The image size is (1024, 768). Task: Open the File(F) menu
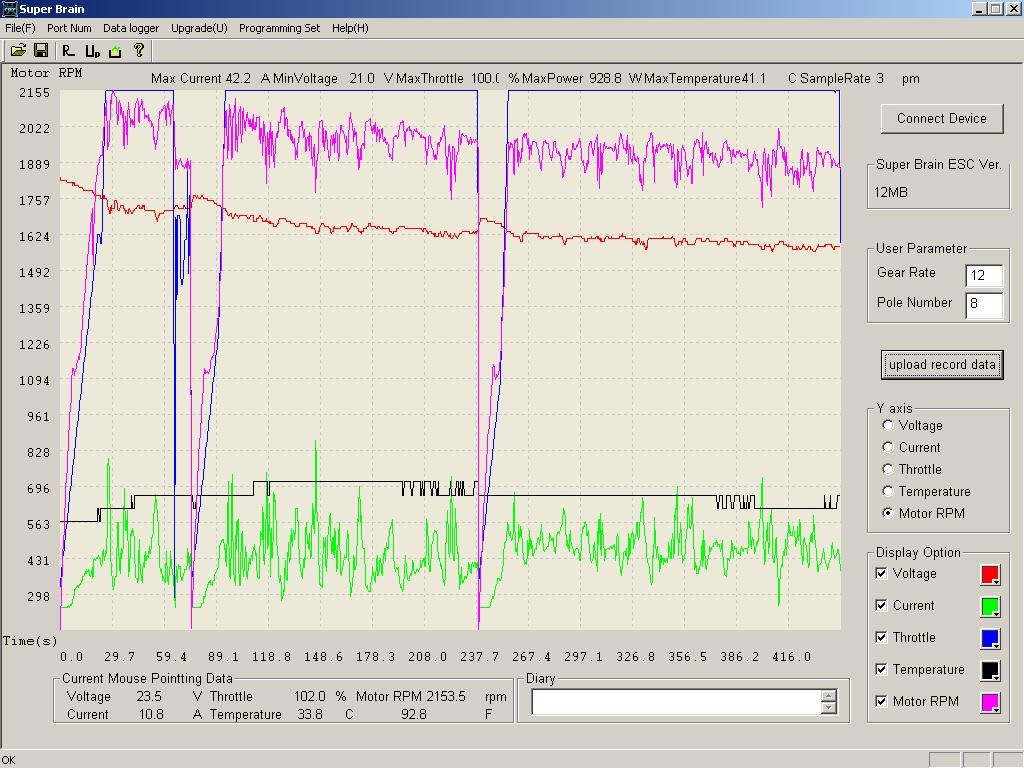click(20, 28)
